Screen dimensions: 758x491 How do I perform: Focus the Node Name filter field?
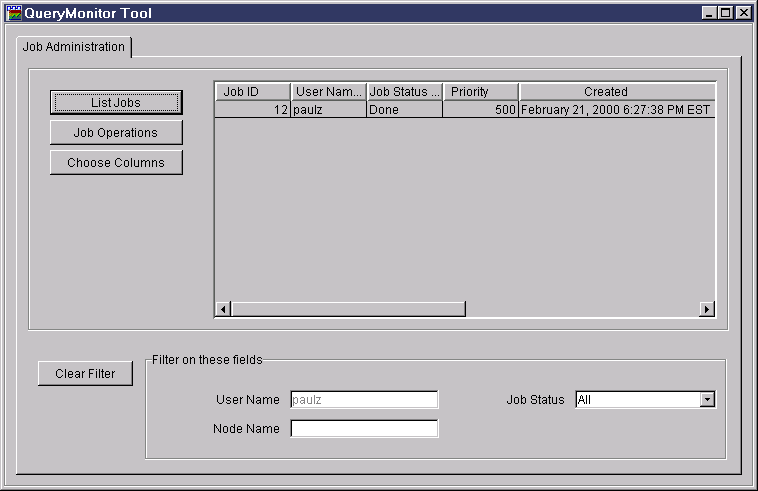pos(364,429)
